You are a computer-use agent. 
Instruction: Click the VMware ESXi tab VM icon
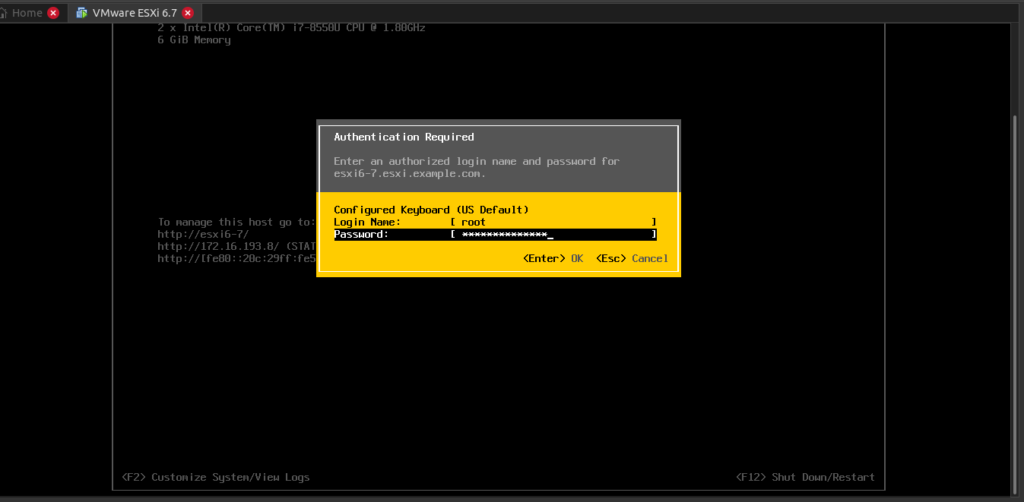82,13
